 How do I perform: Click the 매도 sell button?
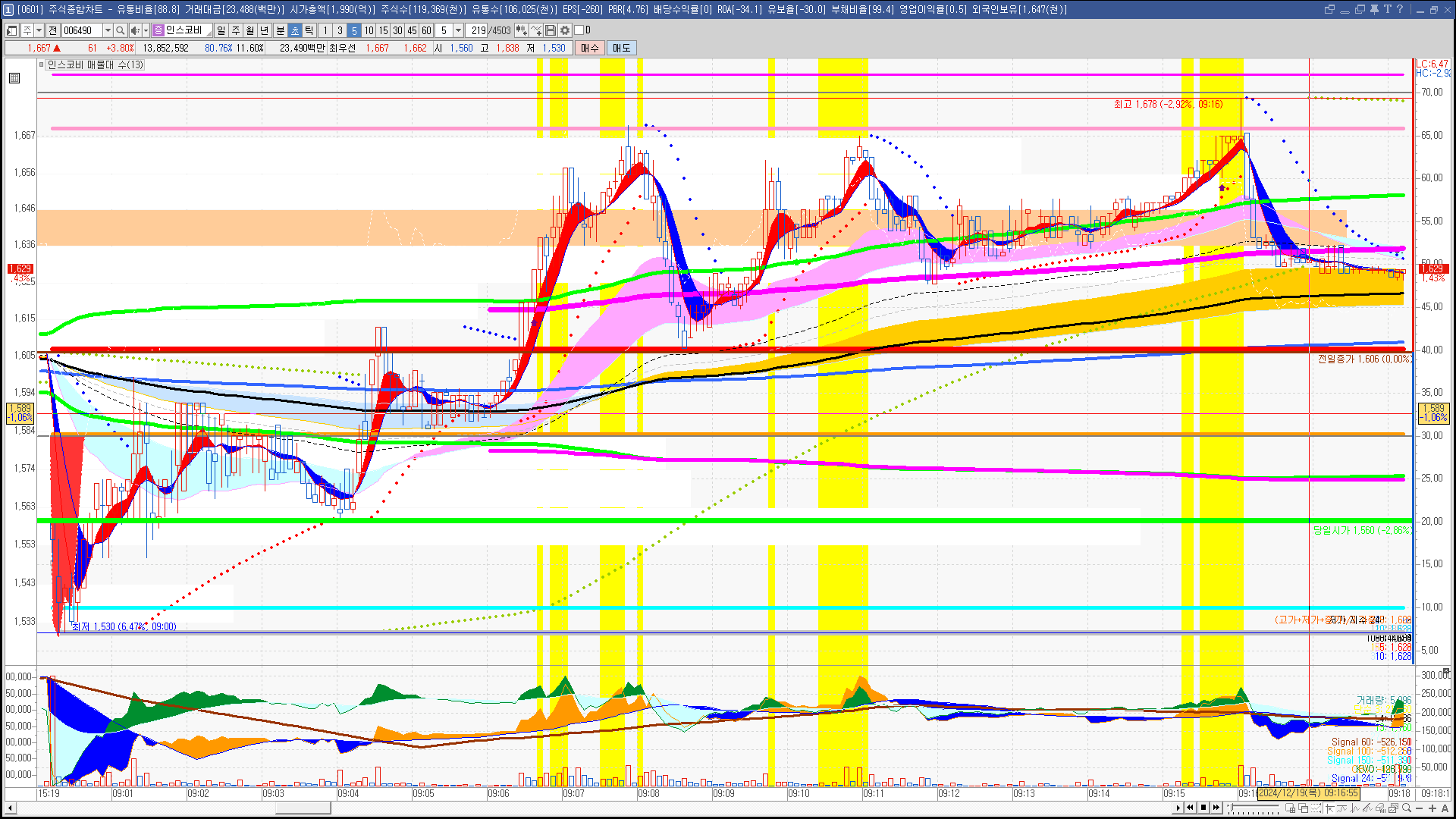click(x=622, y=48)
